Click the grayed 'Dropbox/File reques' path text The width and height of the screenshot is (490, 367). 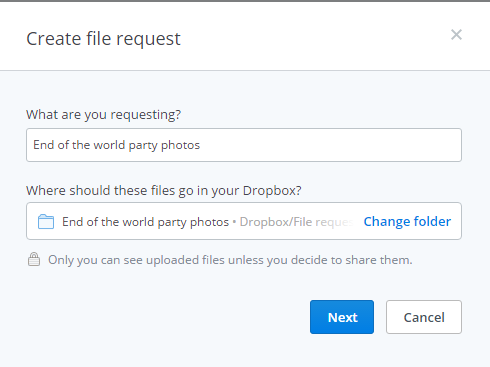point(296,222)
